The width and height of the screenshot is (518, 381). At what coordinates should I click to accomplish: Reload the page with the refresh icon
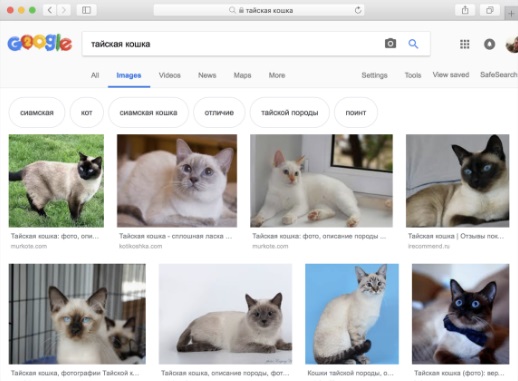click(x=358, y=10)
